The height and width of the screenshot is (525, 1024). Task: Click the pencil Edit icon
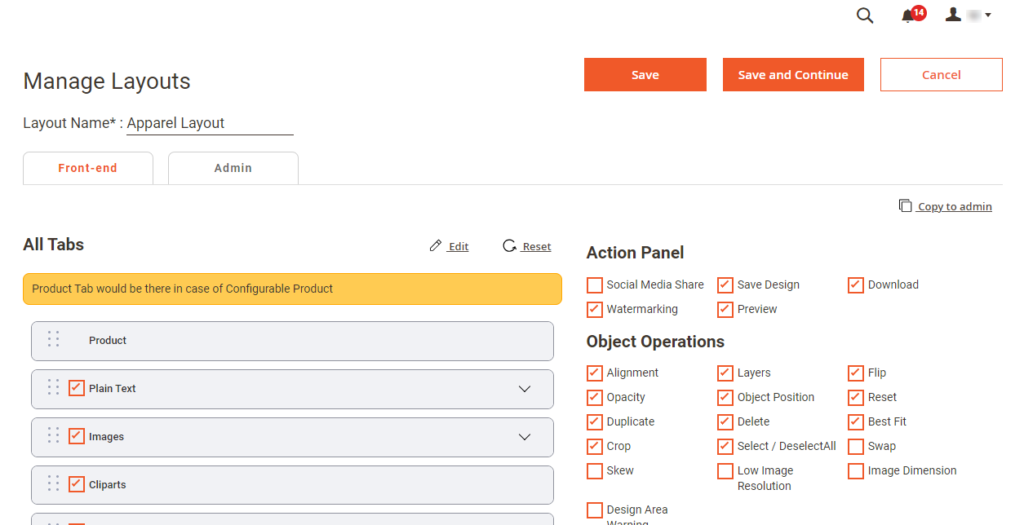point(435,246)
